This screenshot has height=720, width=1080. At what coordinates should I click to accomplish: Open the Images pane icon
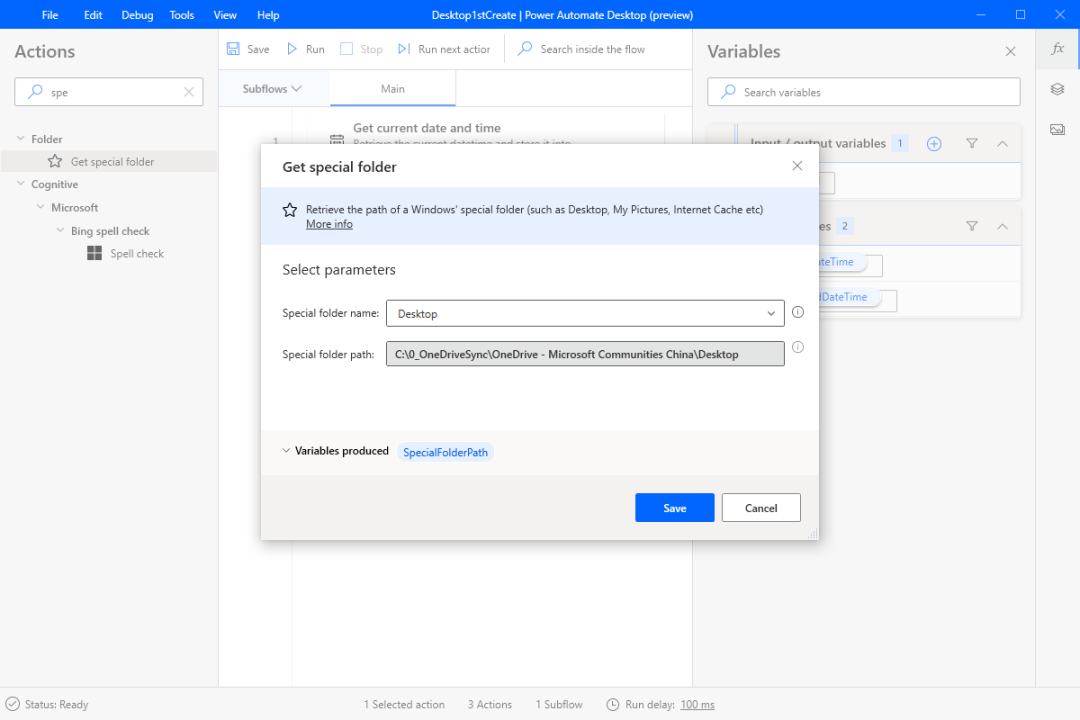tap(1057, 130)
